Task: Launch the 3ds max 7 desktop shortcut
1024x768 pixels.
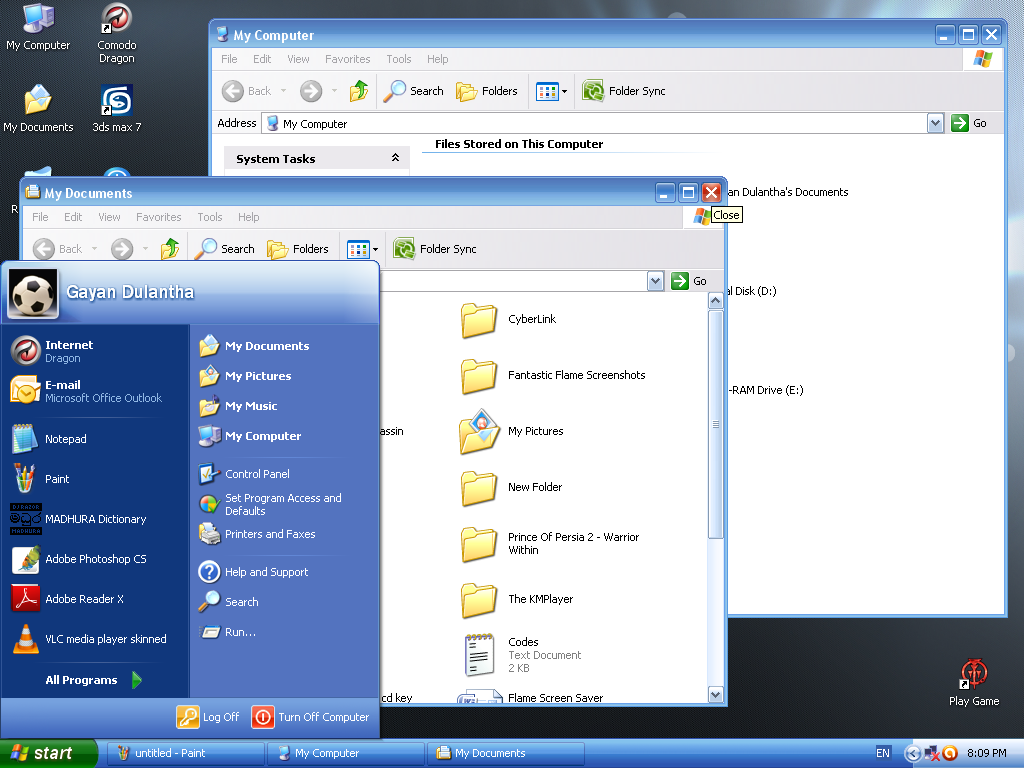Action: (x=115, y=105)
